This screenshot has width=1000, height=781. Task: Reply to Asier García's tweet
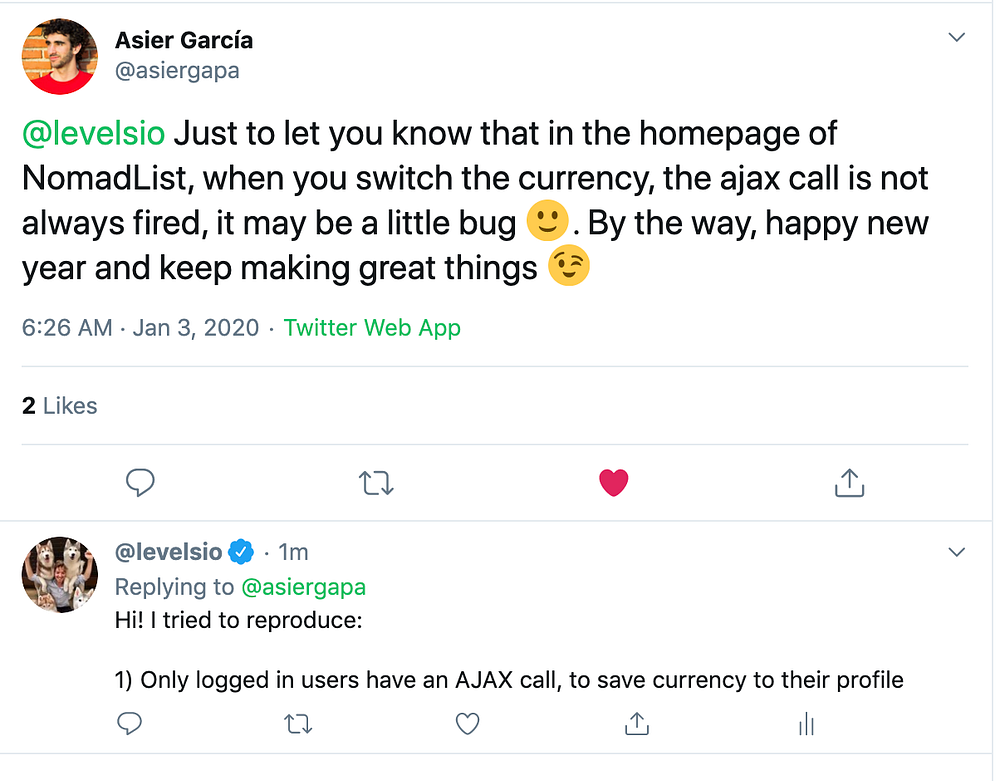(x=140, y=484)
